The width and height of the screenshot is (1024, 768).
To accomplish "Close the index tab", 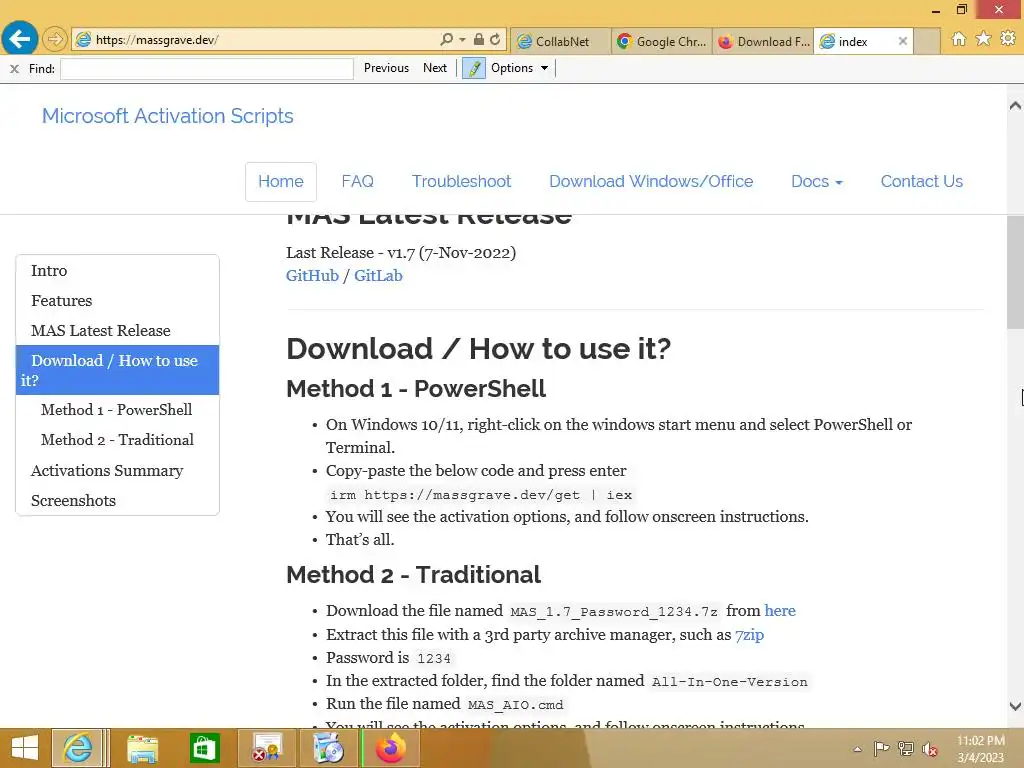I will click(x=903, y=41).
